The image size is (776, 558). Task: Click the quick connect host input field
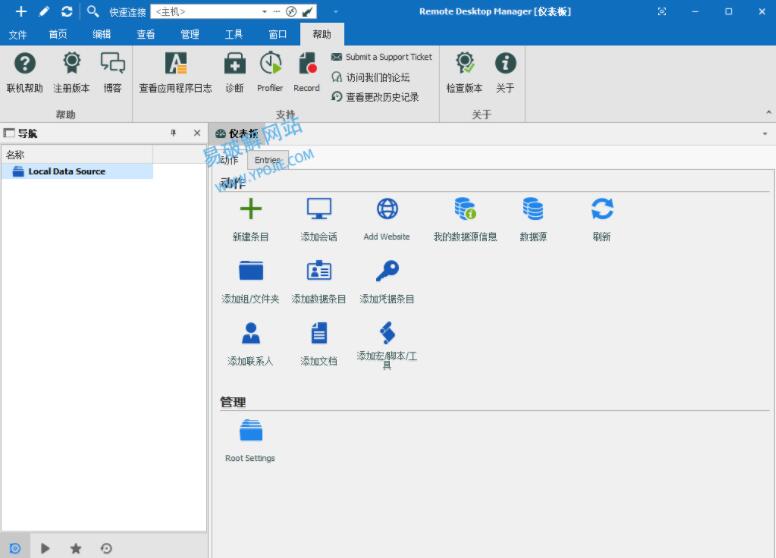[x=205, y=11]
